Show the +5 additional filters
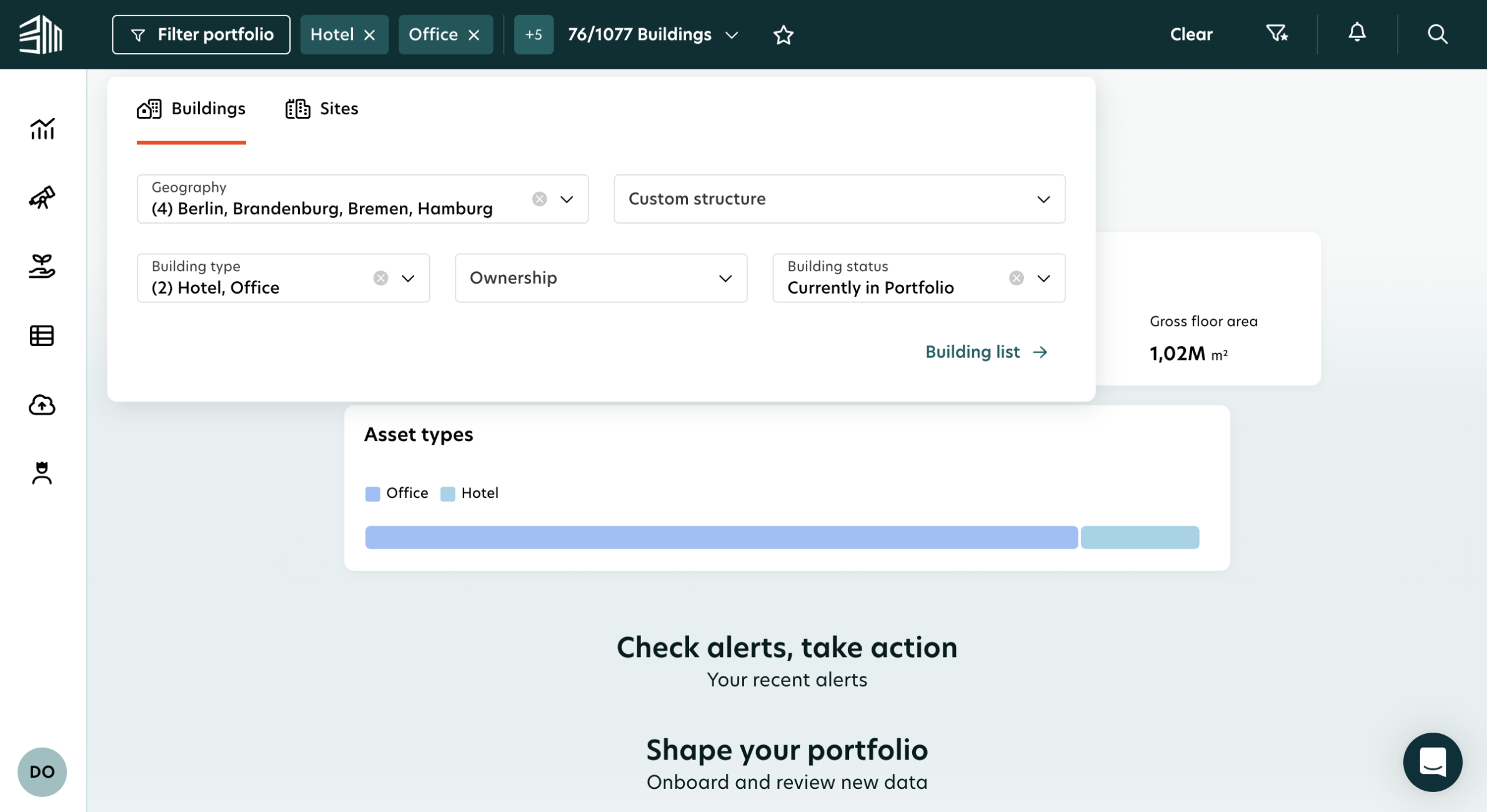1487x812 pixels. click(x=534, y=34)
